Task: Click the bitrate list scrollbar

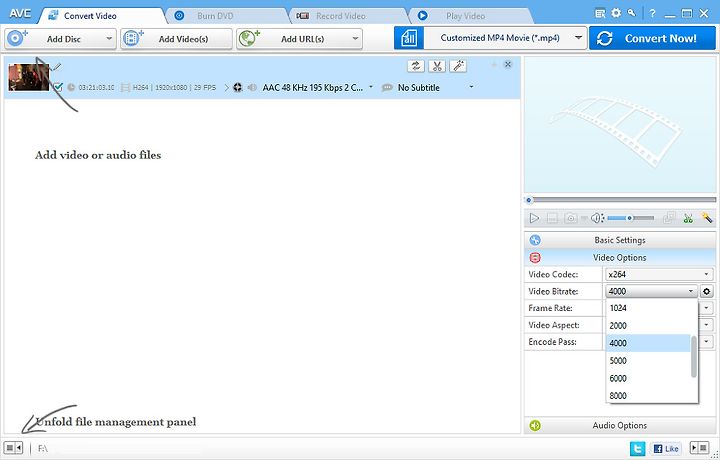Action: click(x=694, y=356)
